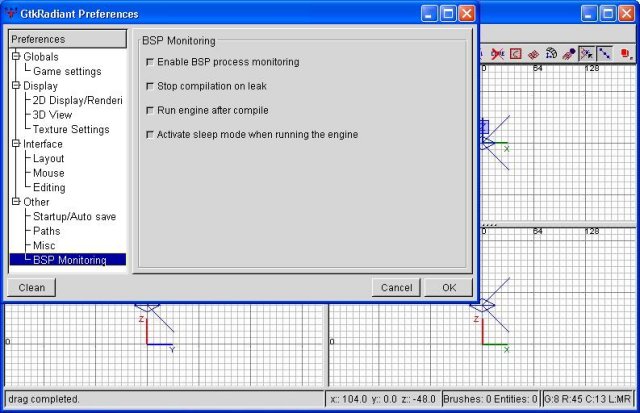Toggle the pressed-in patch welding icon with arrow
The height and width of the screenshot is (413, 640).
[587, 53]
